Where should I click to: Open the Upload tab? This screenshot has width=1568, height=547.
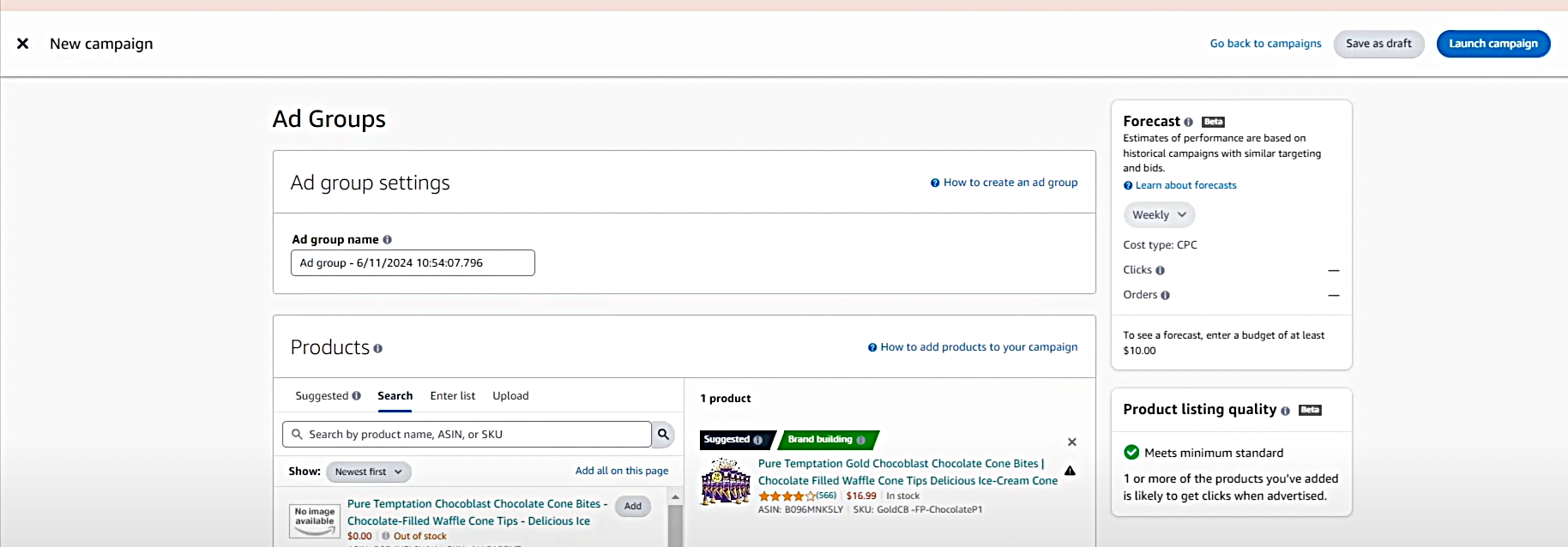[510, 396]
